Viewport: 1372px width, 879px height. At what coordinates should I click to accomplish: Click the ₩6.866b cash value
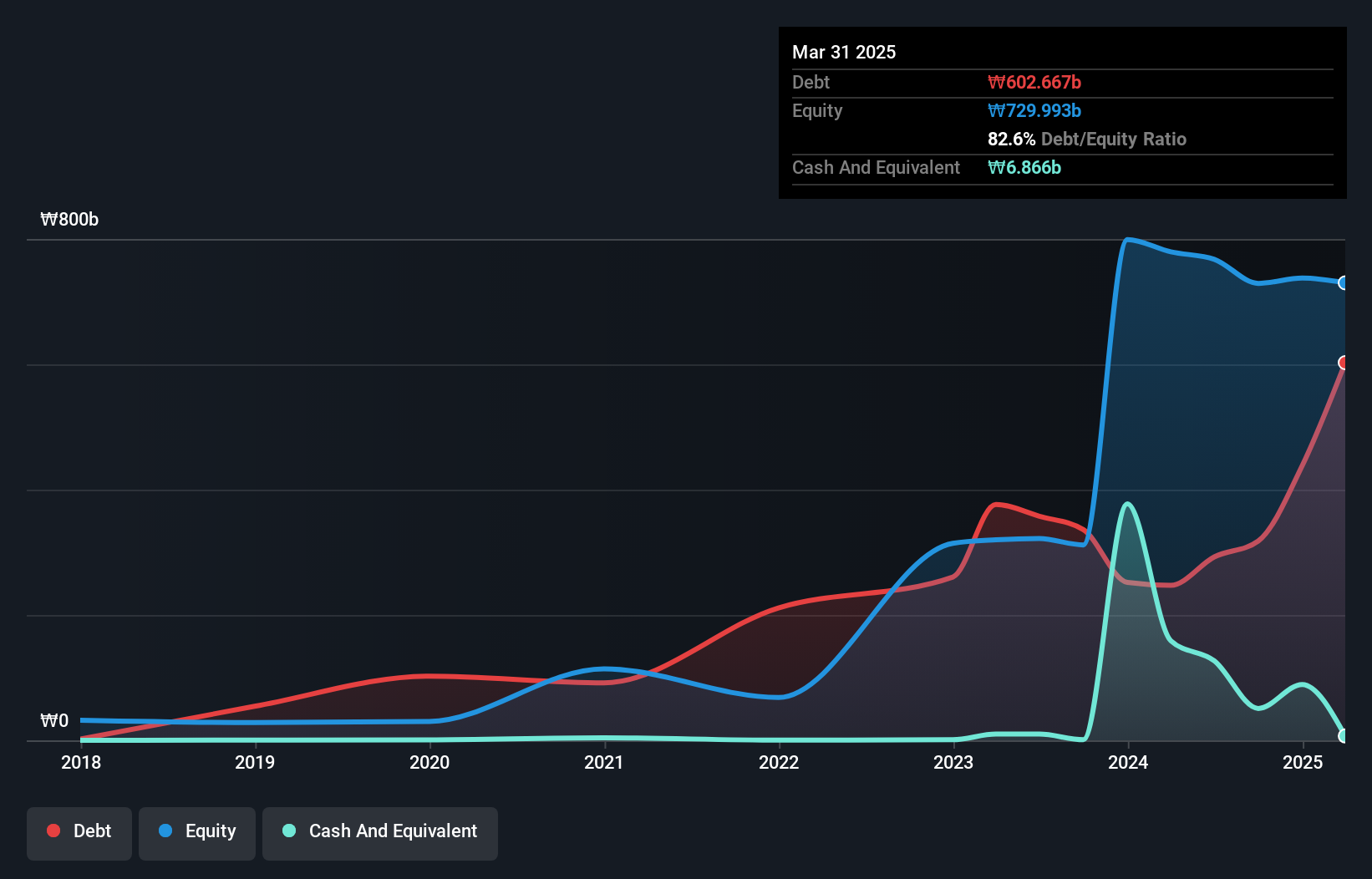pyautogui.click(x=1024, y=168)
